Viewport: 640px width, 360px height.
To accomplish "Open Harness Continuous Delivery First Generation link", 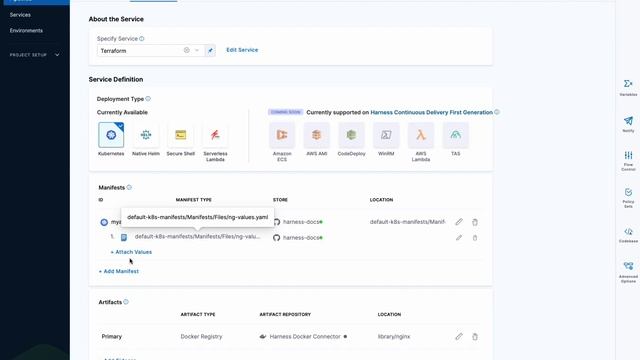I will click(431, 112).
